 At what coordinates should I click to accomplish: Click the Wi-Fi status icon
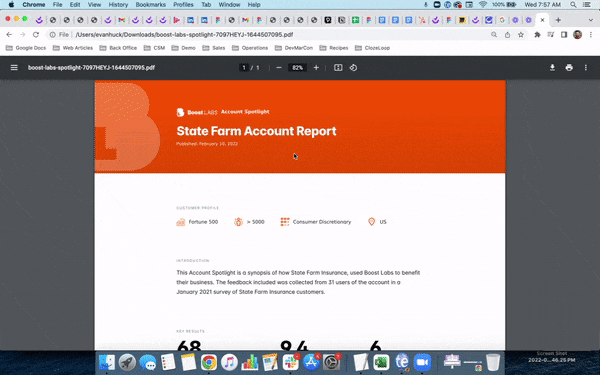pos(483,5)
